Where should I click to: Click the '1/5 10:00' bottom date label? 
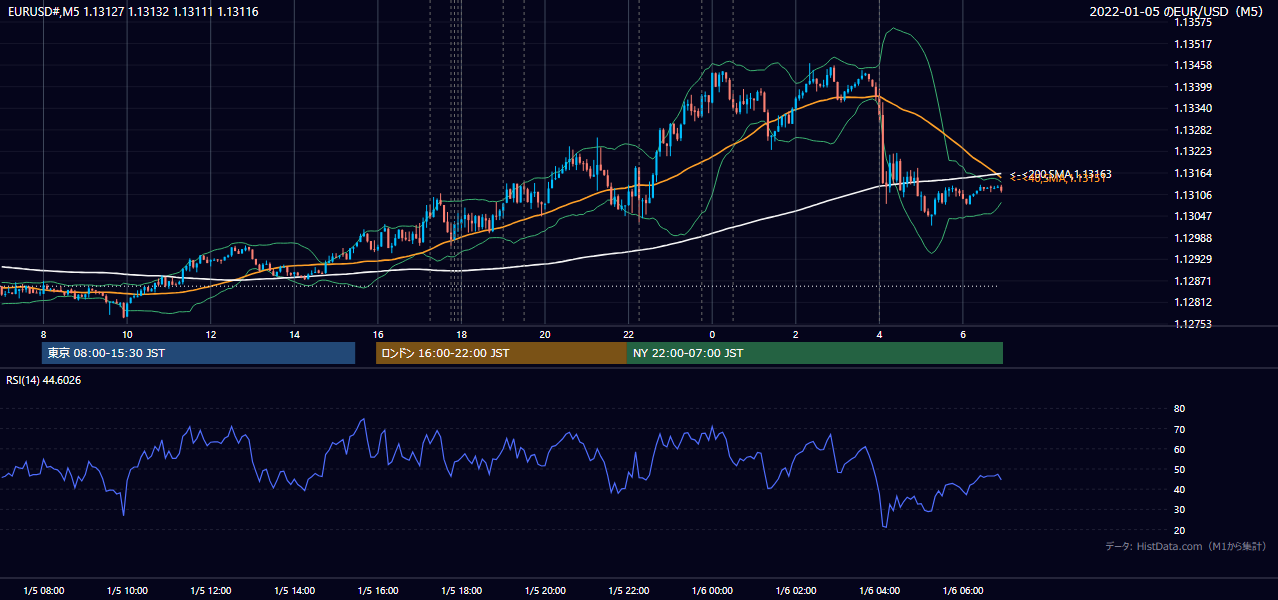click(127, 590)
